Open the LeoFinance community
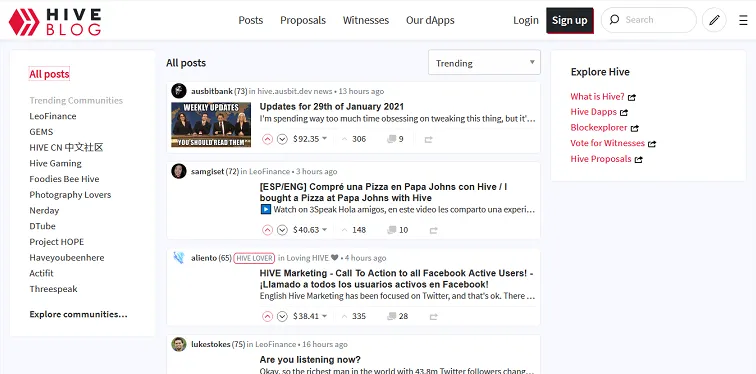This screenshot has height=374, width=756. coord(53,116)
